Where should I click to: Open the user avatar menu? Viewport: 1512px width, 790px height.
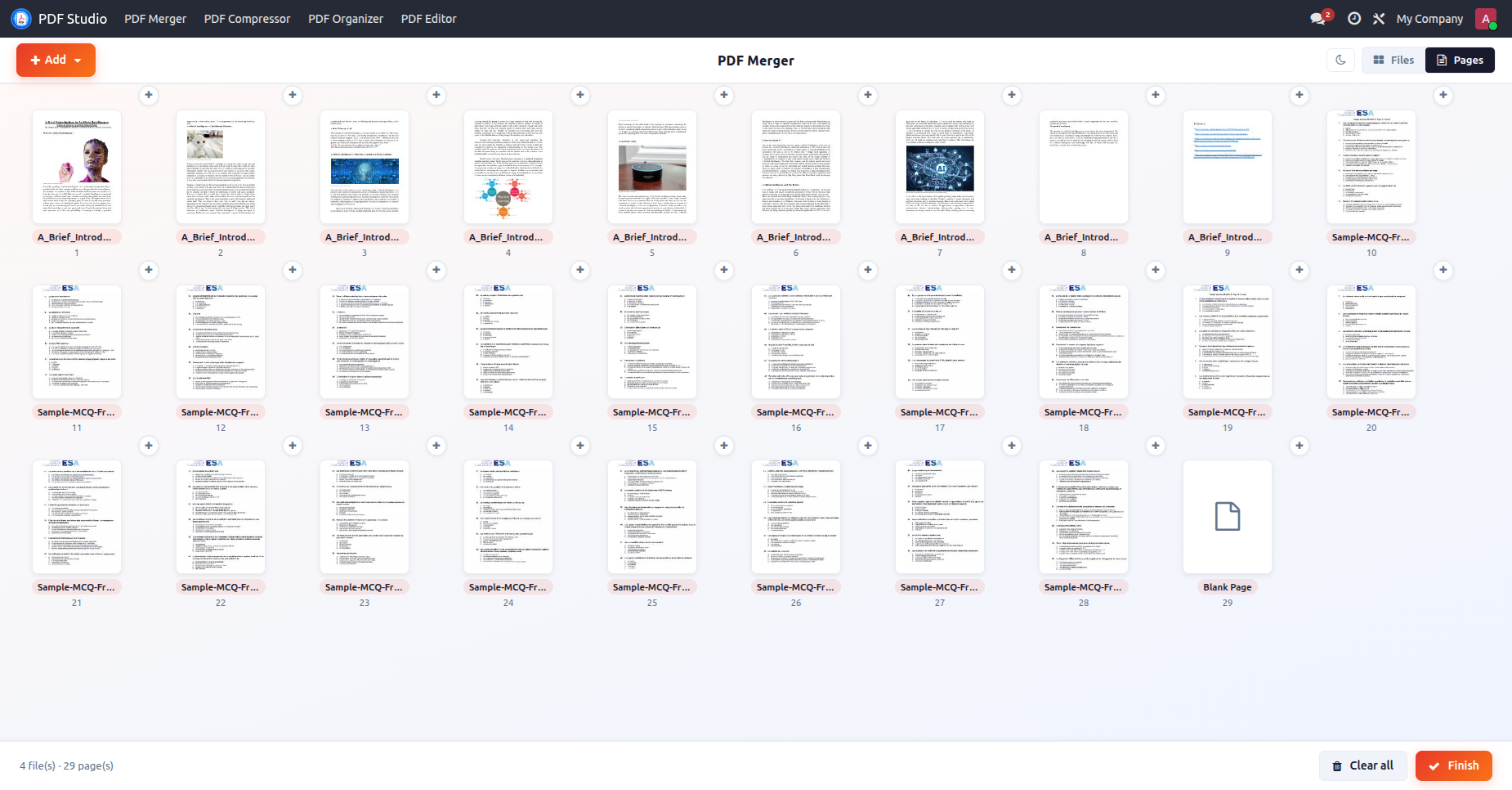1486,18
